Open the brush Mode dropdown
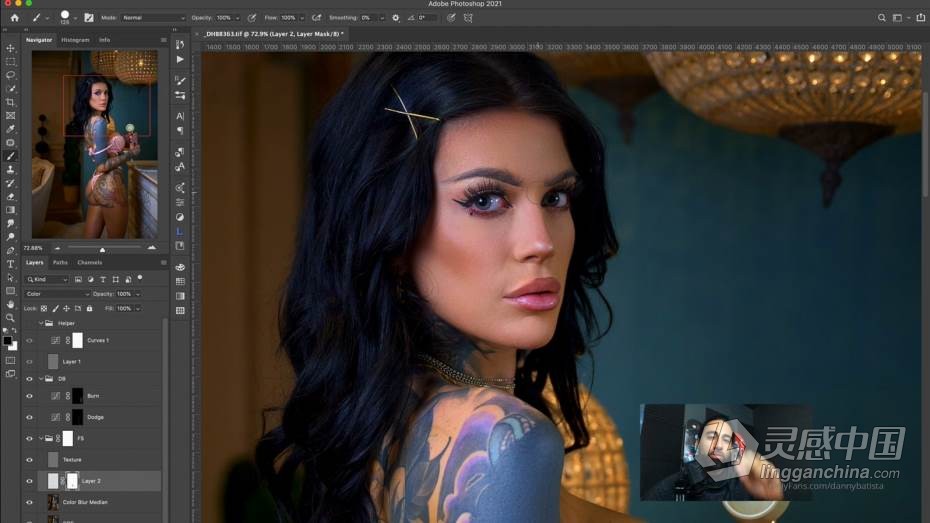Screen dimensions: 930x523 point(154,18)
